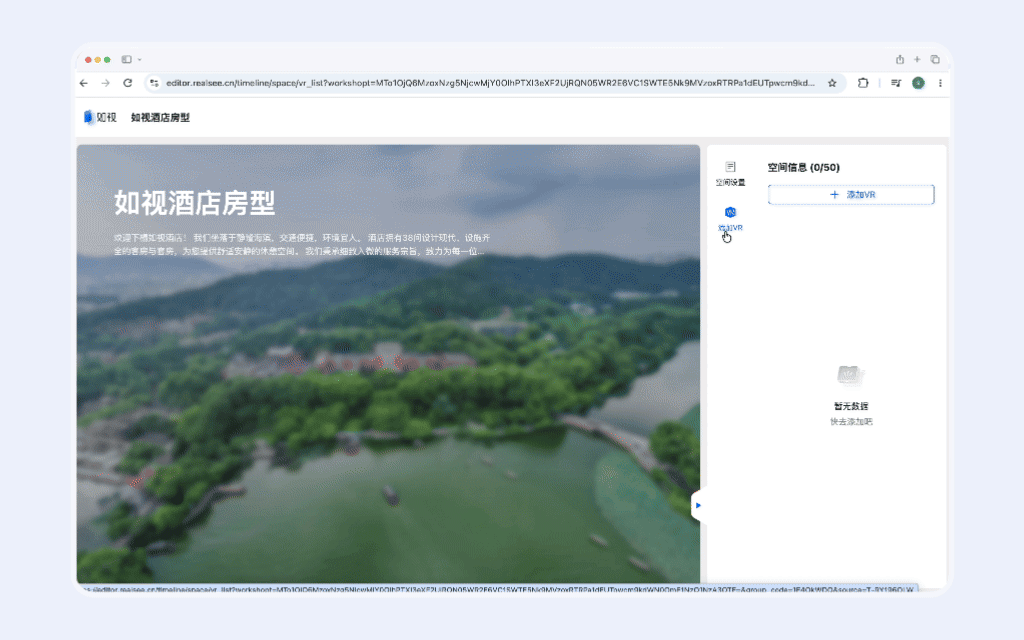The image size is (1024, 640).
Task: Click the 暂无数据 empty state icon
Action: pos(851,376)
